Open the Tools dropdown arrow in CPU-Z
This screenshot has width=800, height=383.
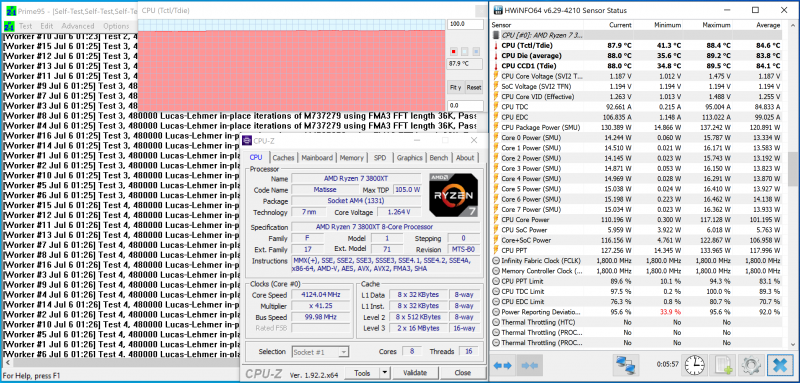(x=385, y=373)
